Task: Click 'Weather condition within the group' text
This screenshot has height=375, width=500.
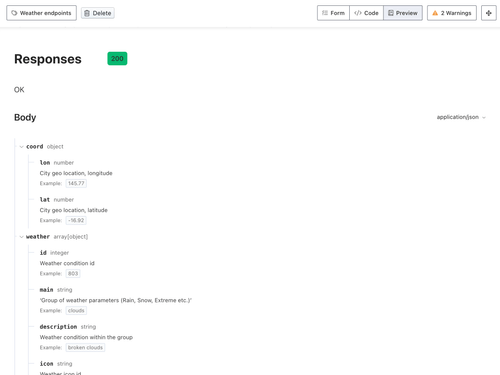Action: [86, 337]
